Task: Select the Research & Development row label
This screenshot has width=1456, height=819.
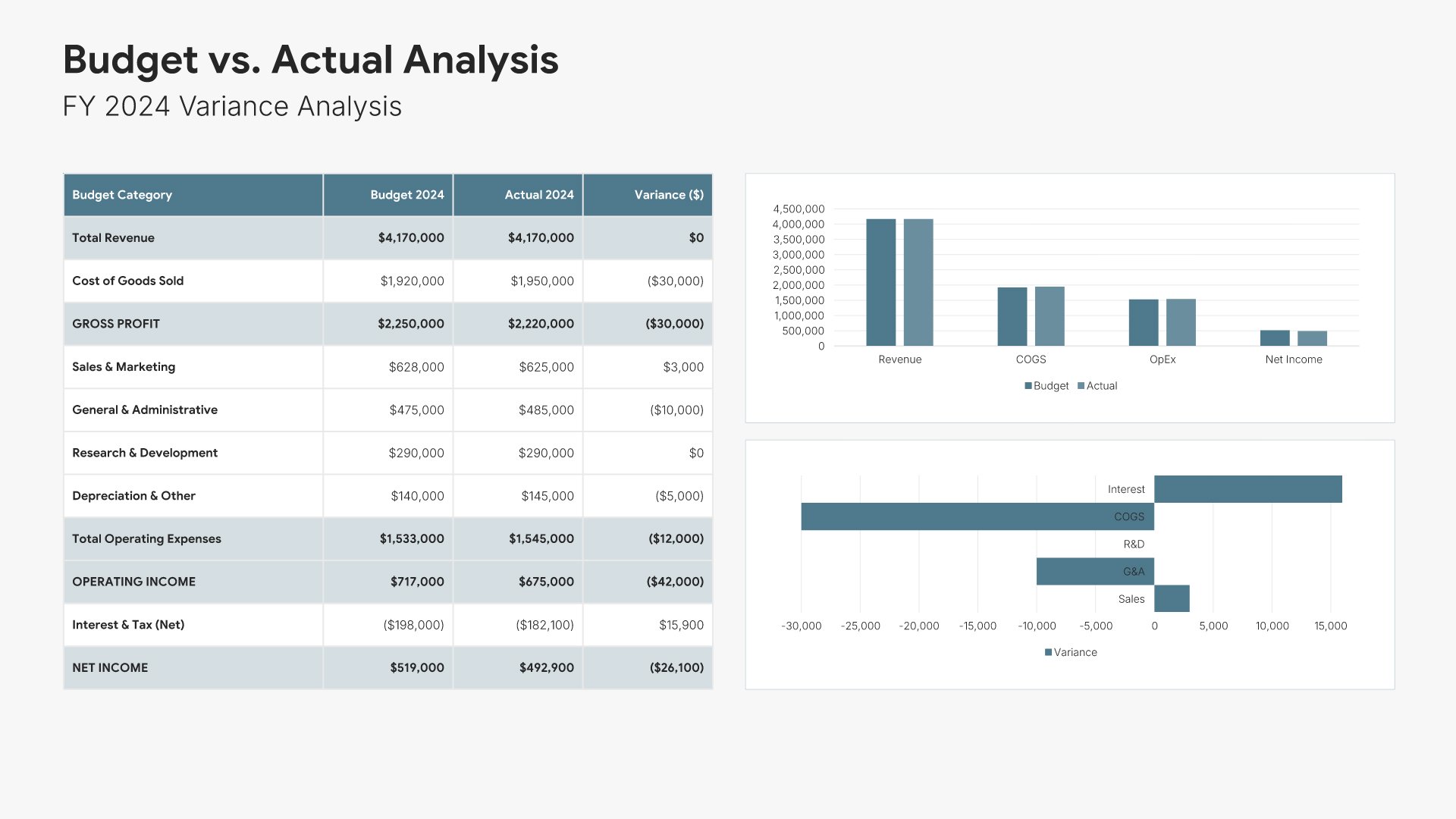Action: coord(145,453)
